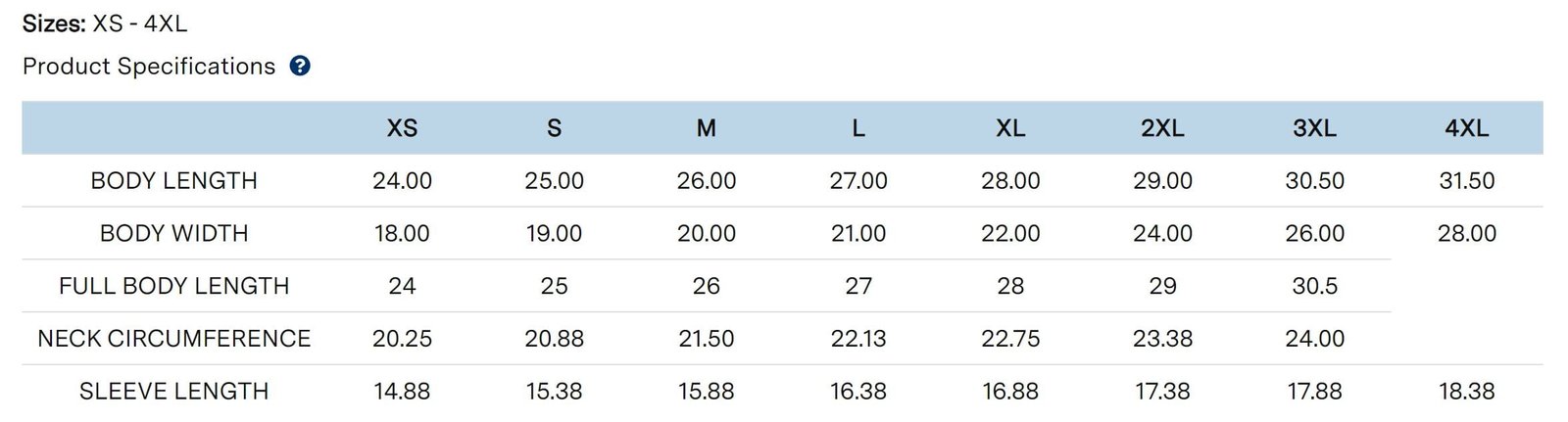The width and height of the screenshot is (1568, 422).
Task: Select the NECK CIRCUMFERENCE row label
Action: click(x=173, y=339)
